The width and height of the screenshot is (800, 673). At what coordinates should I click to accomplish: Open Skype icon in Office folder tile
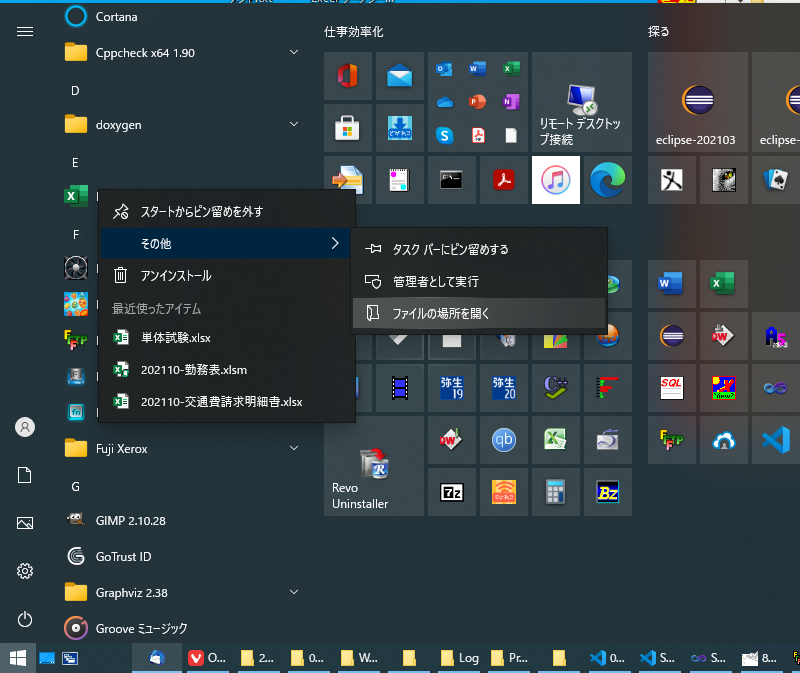445,135
